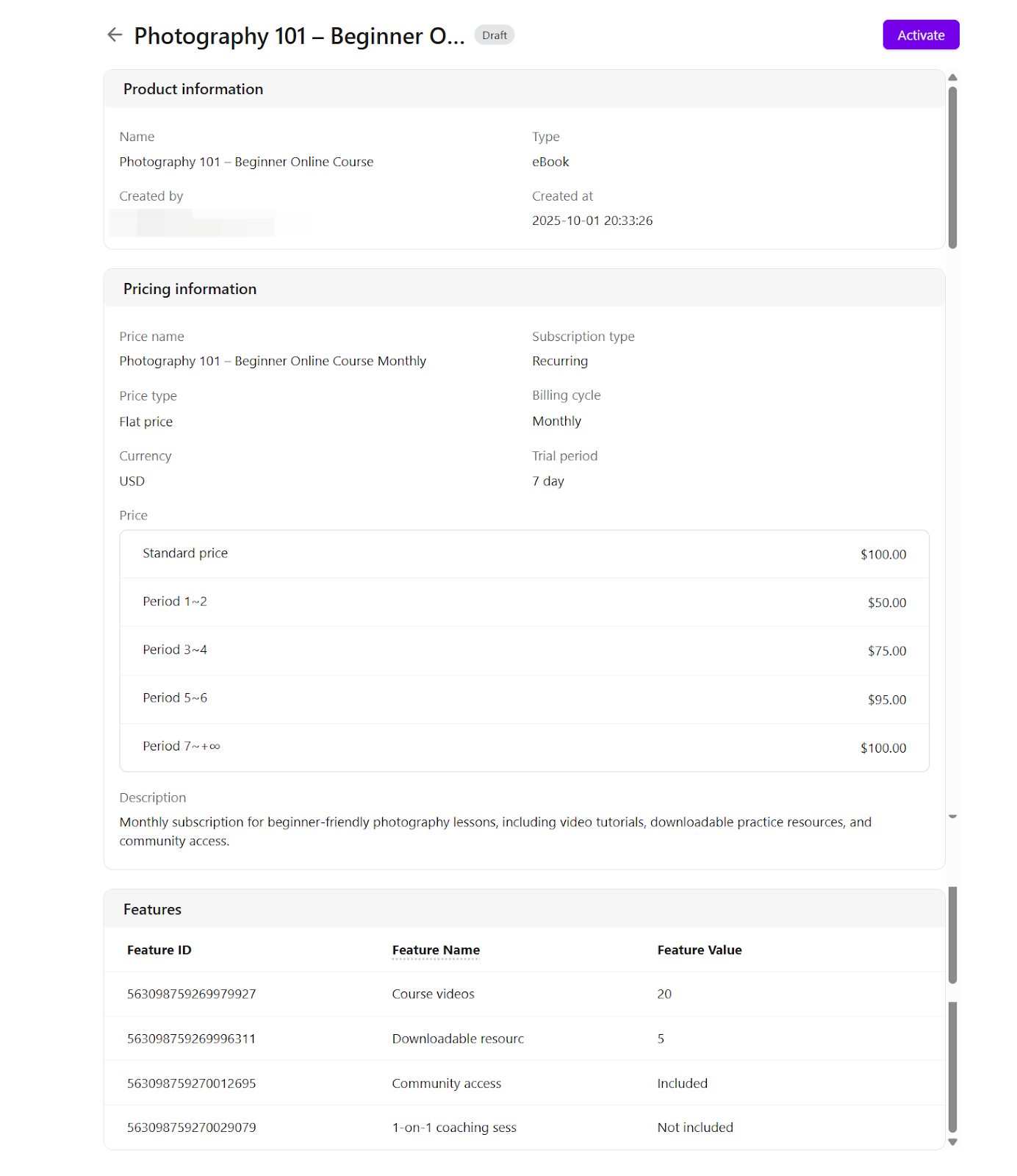
Task: Click the Features section header
Action: 152,909
